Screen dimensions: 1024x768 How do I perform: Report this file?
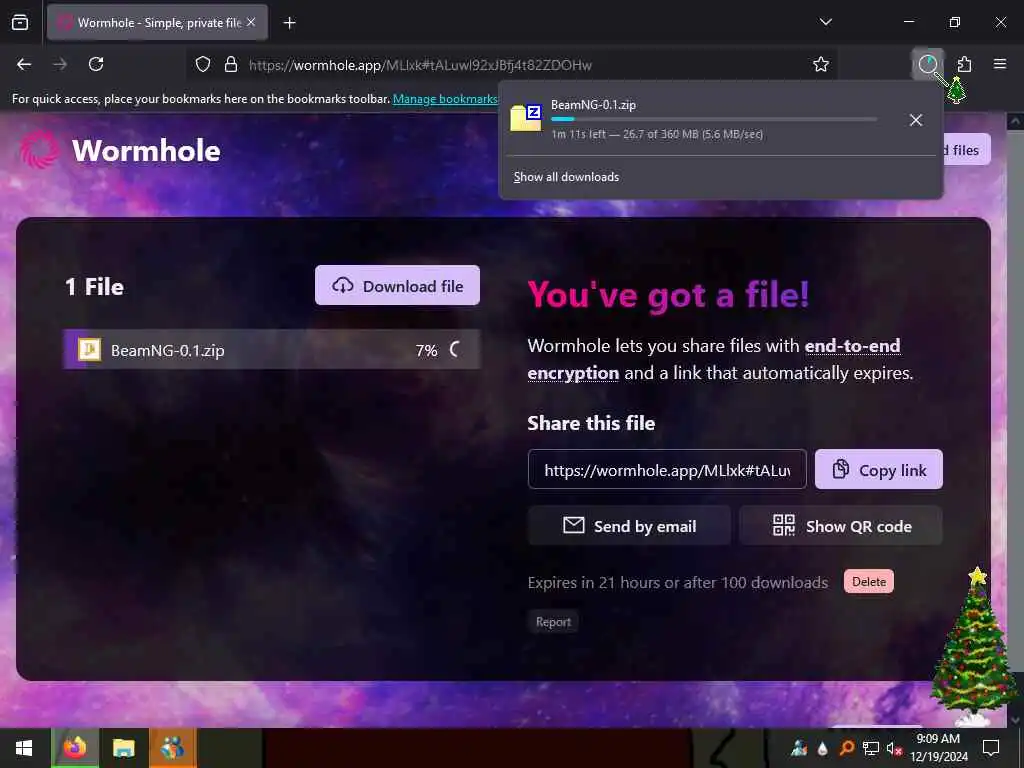coord(553,622)
